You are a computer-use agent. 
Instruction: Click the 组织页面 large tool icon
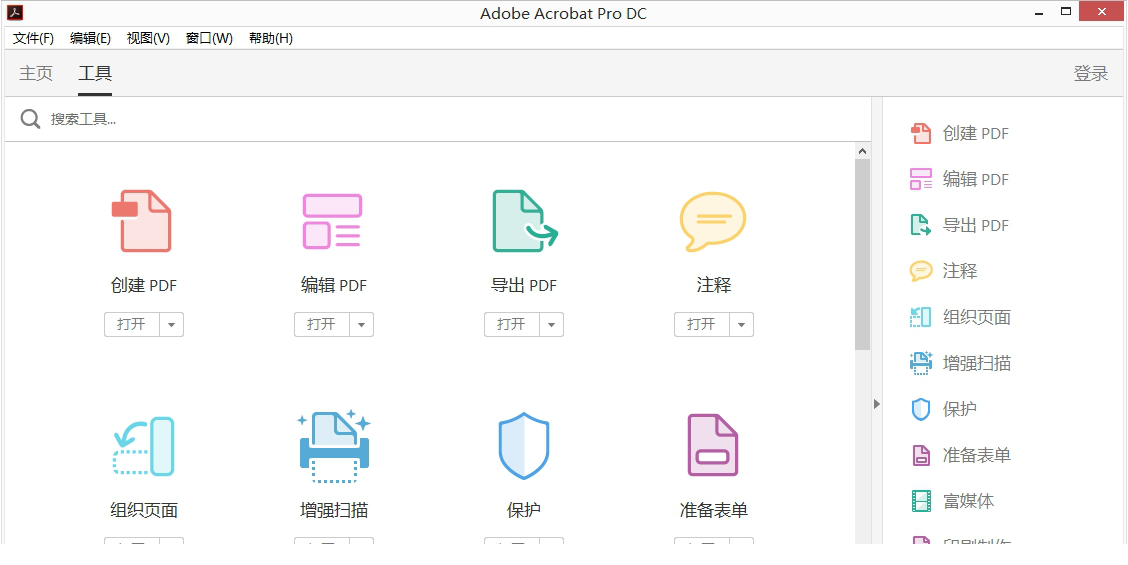[144, 446]
